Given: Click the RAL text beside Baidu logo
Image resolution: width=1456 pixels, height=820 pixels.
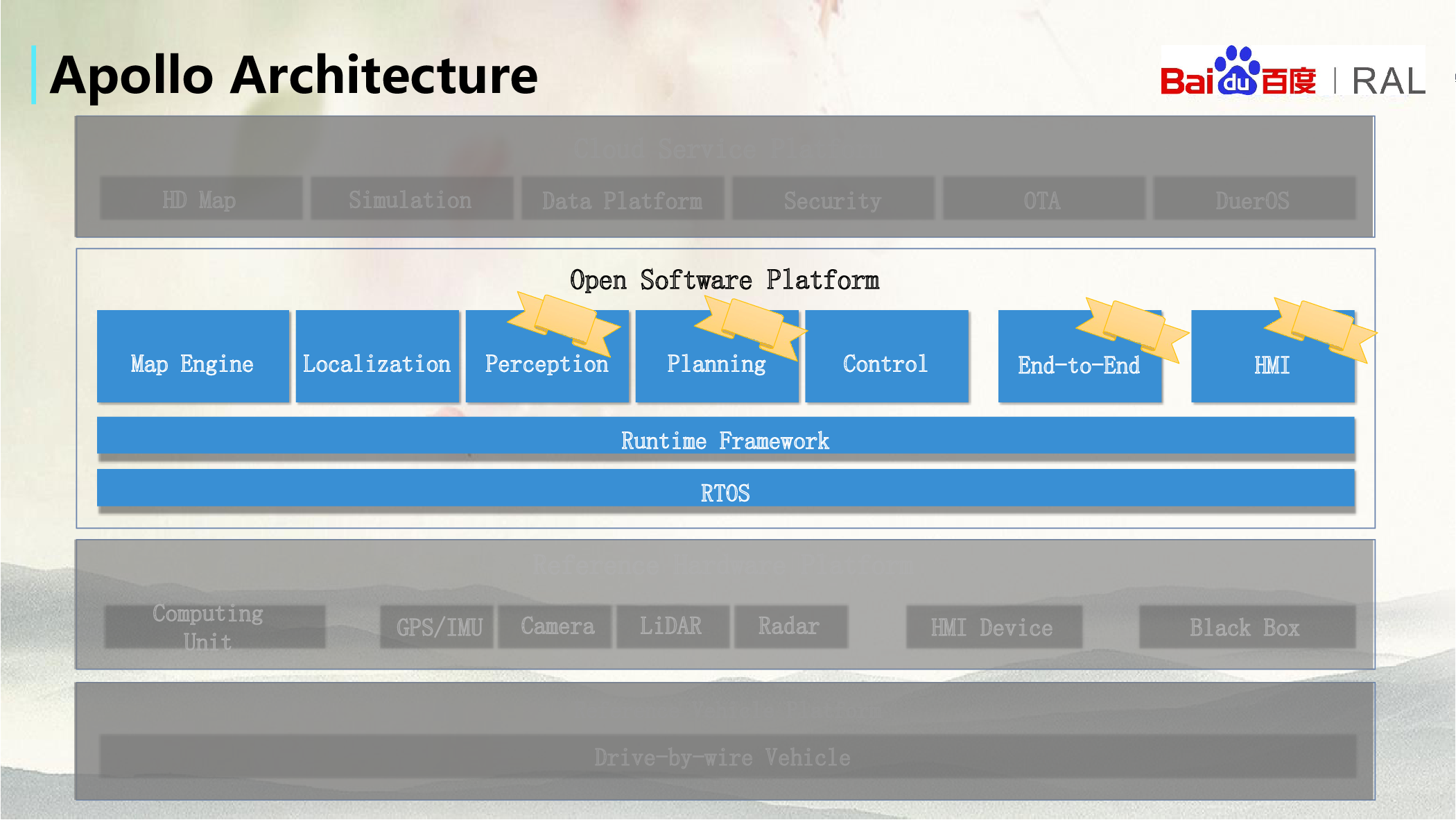Looking at the screenshot, I should point(1389,81).
